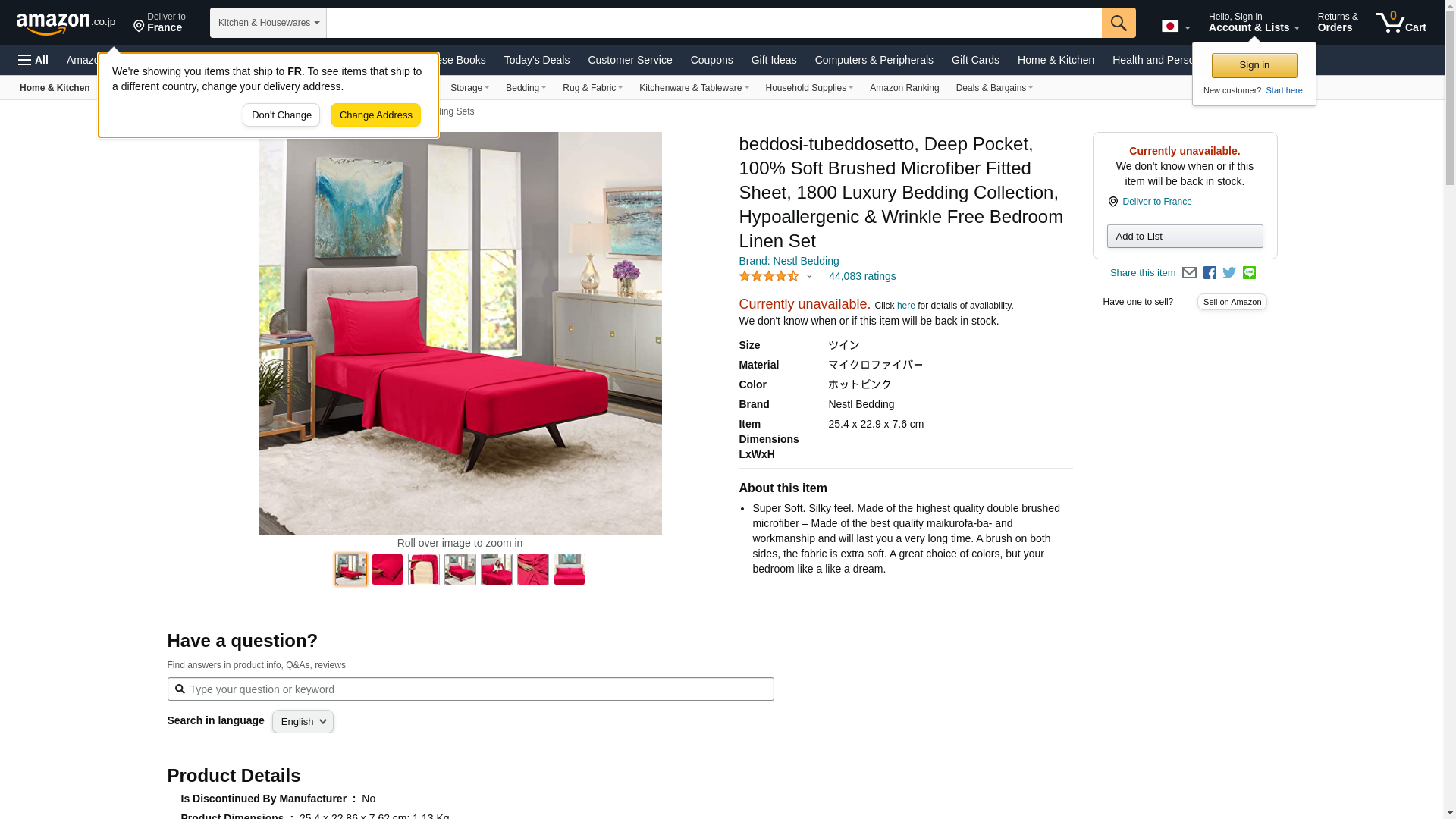The width and height of the screenshot is (1456, 819).
Task: Expand the Kitchen & Housewares search category
Action: (268, 23)
